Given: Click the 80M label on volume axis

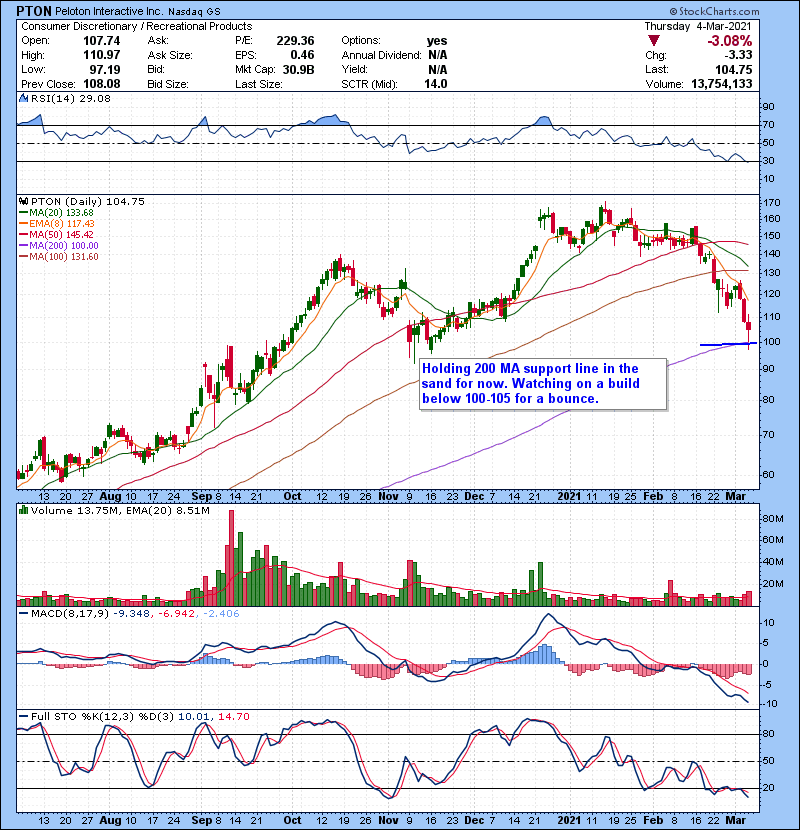Looking at the screenshot, I should 773,519.
